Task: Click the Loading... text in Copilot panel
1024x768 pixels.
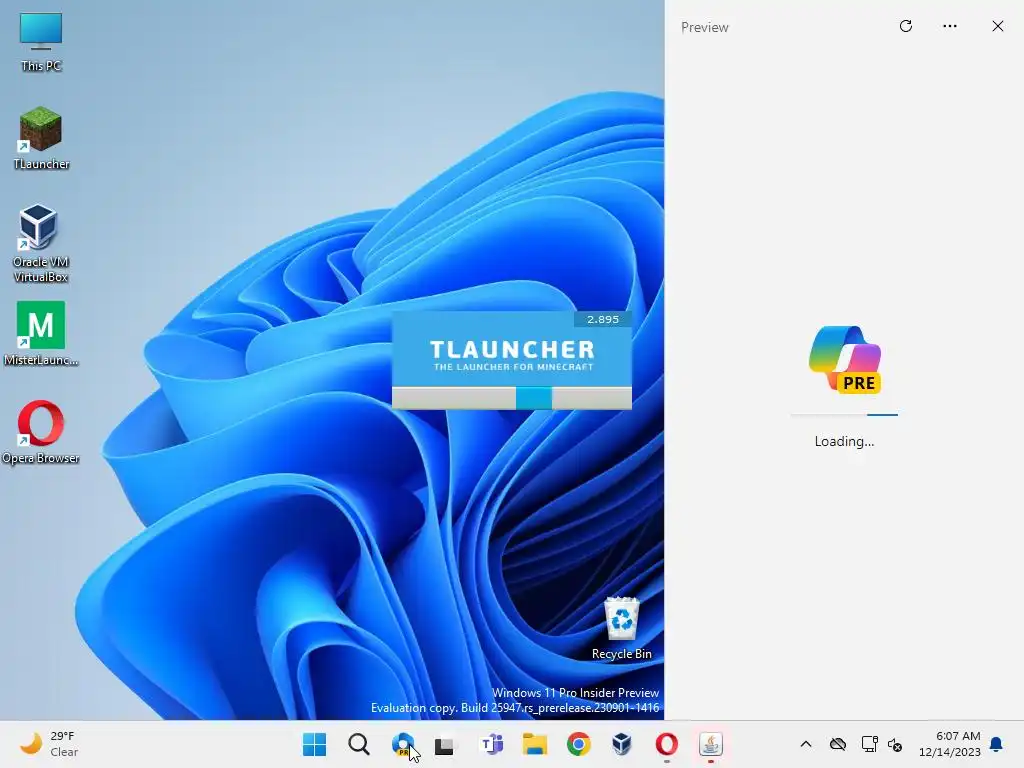Action: tap(844, 441)
